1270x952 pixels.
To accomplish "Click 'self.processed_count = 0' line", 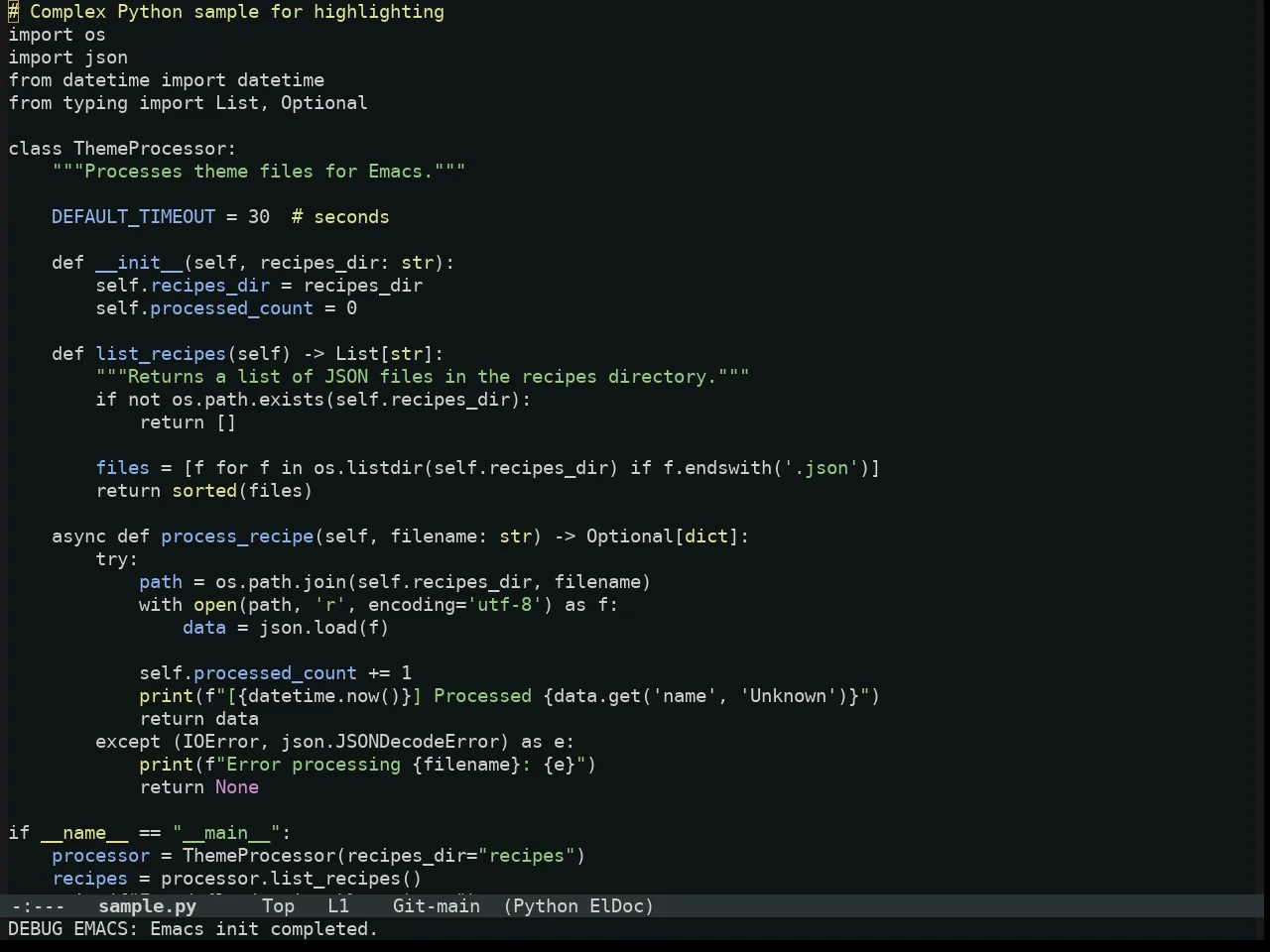I will [226, 308].
